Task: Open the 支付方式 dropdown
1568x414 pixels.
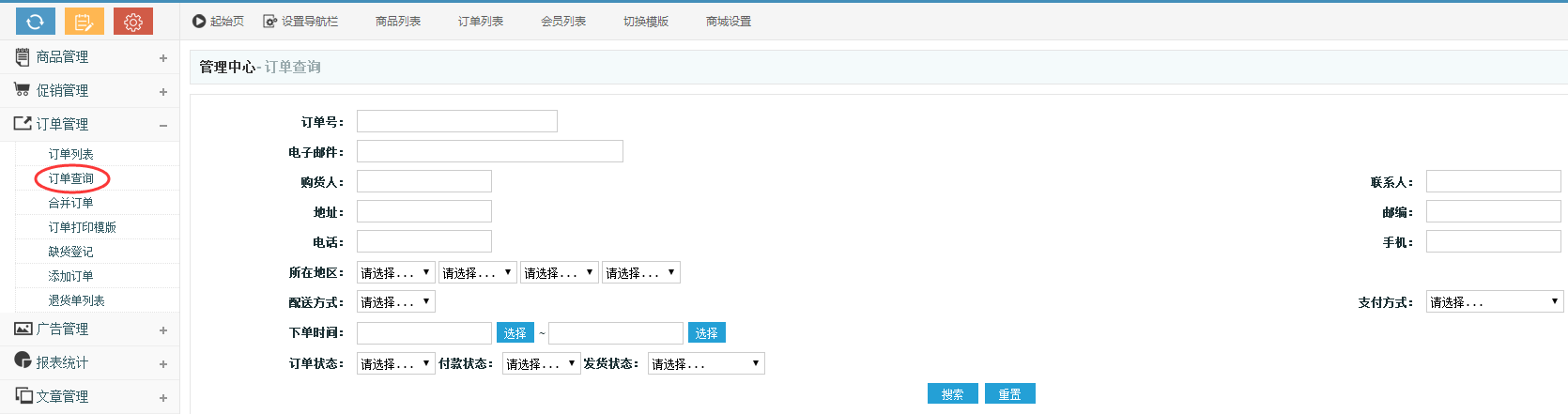Action: tap(1494, 302)
